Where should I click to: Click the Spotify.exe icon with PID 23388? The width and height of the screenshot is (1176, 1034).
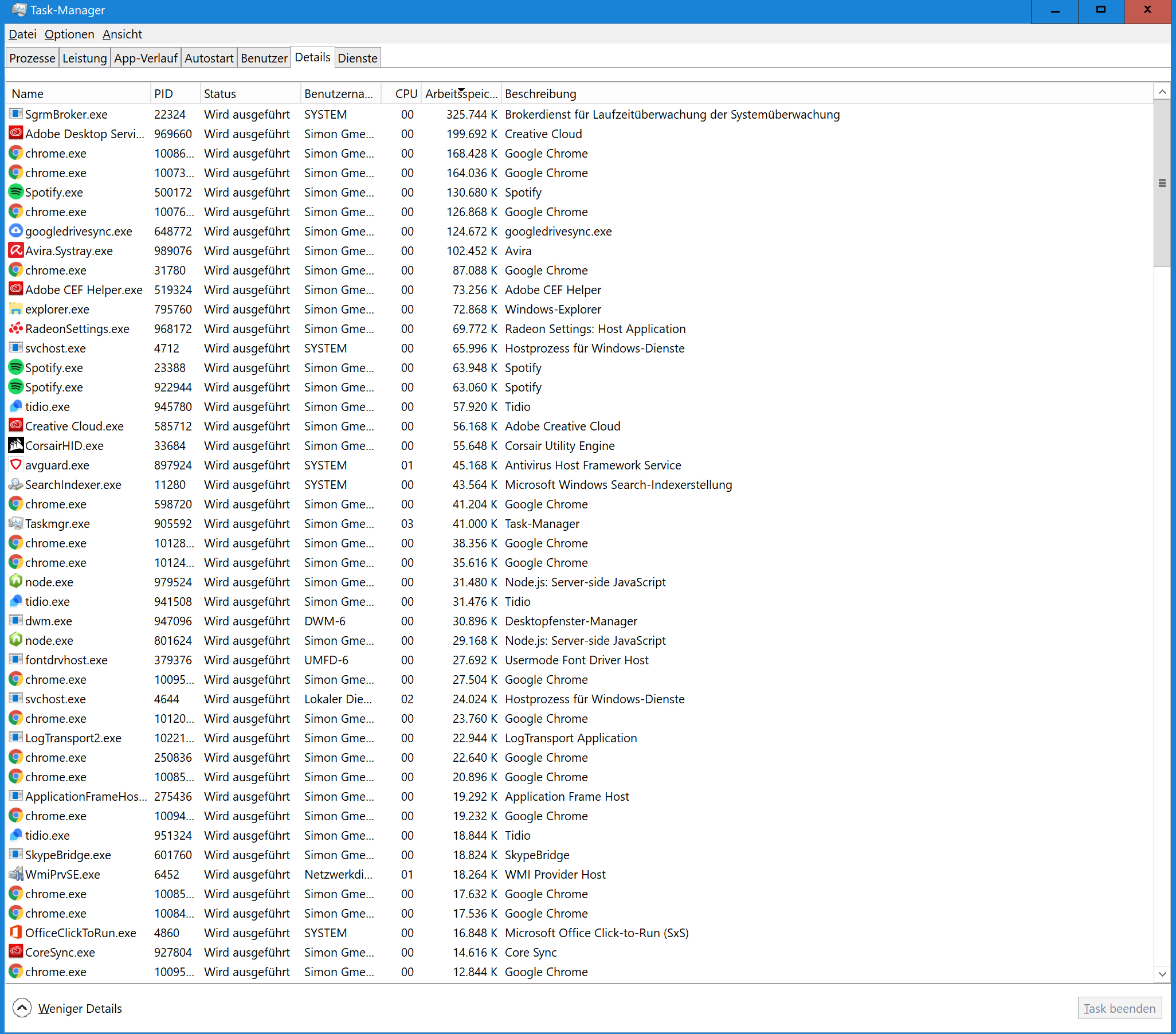15,367
